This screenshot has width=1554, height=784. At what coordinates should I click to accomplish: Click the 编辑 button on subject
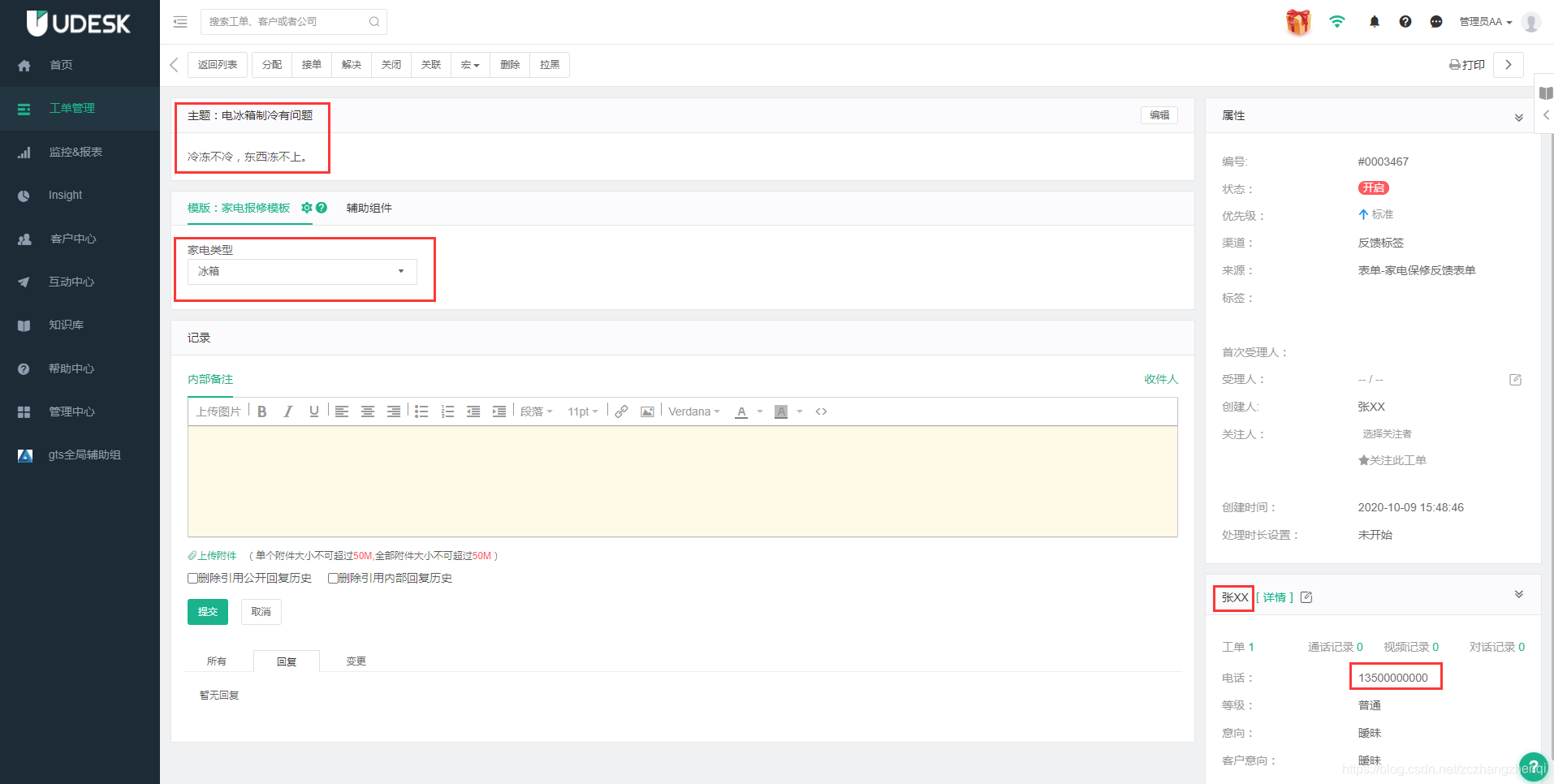click(x=1159, y=115)
